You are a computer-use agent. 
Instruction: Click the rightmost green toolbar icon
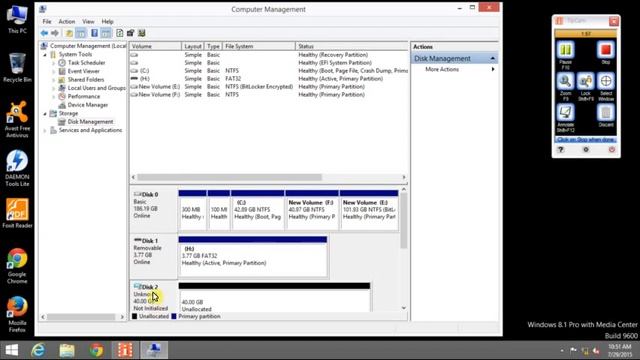[x=142, y=33]
